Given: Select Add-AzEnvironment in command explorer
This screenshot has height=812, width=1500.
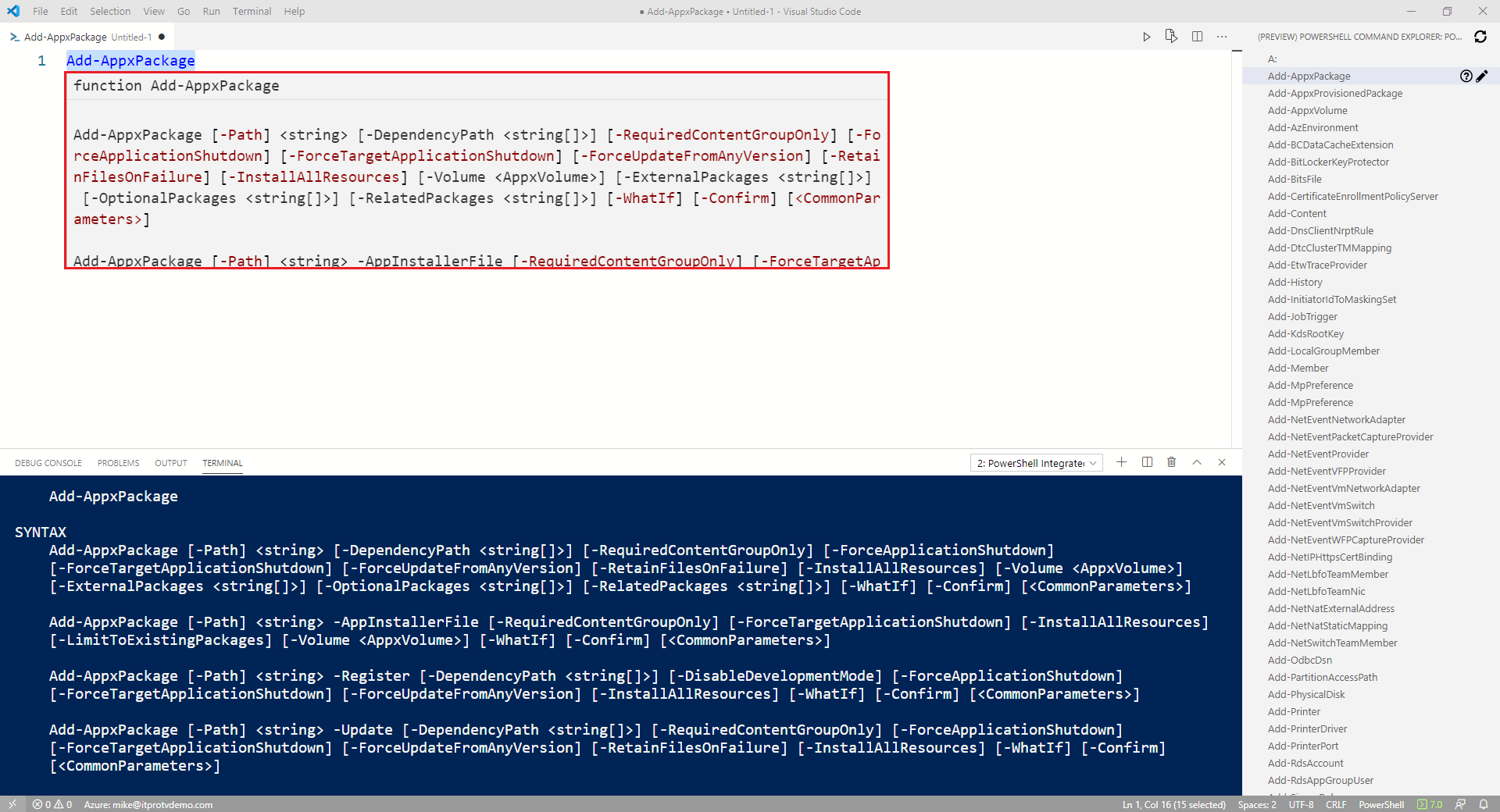Looking at the screenshot, I should point(1313,127).
